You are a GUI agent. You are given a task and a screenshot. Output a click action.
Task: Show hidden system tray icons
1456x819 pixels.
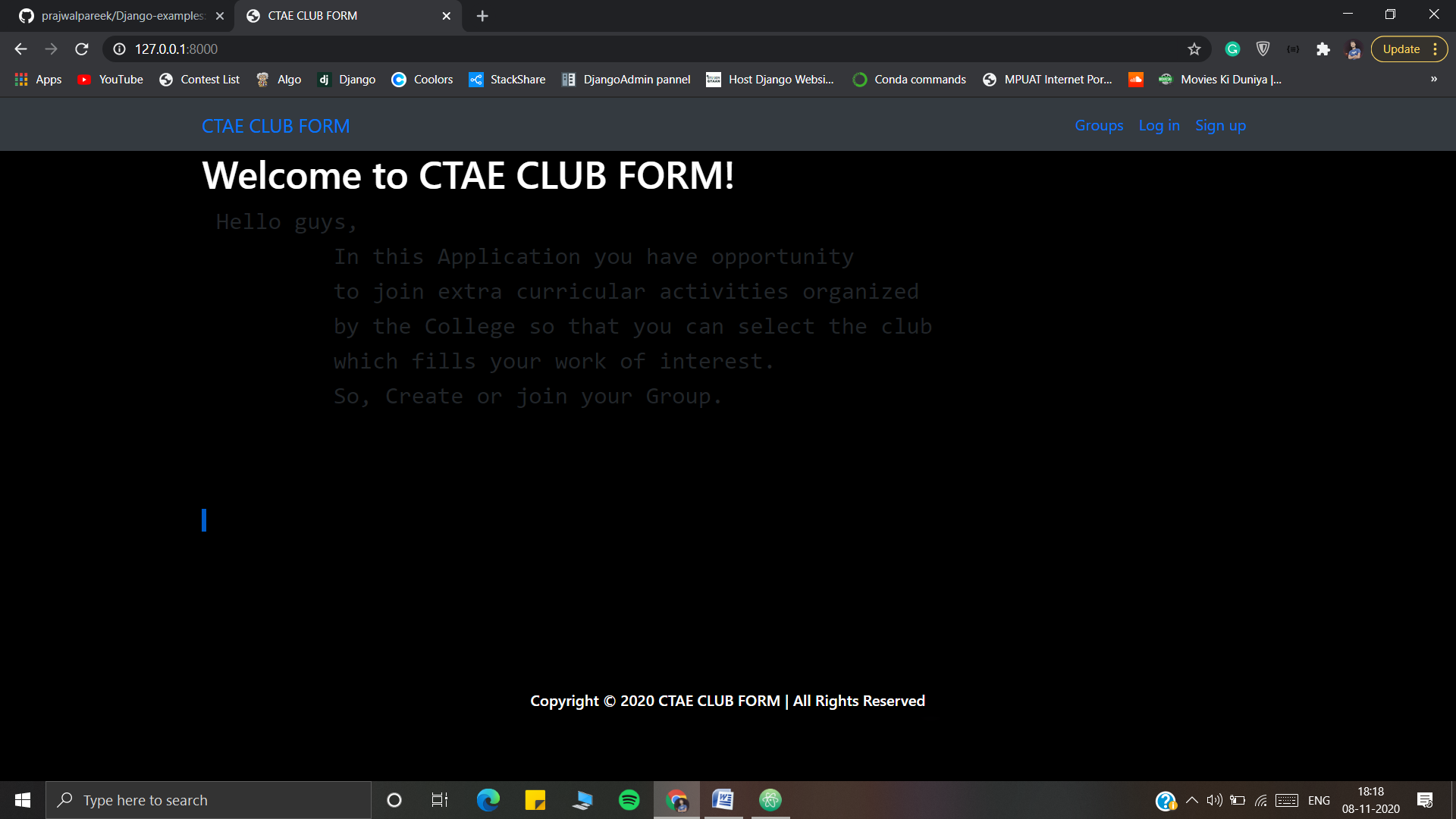1191,800
